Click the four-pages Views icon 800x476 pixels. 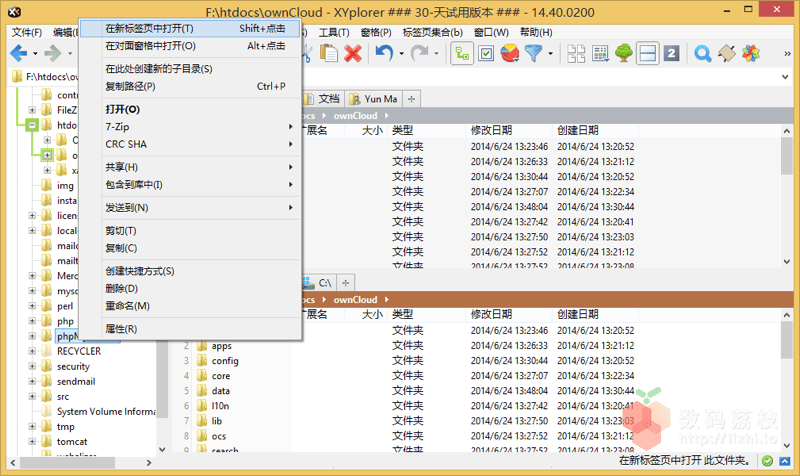click(x=576, y=53)
